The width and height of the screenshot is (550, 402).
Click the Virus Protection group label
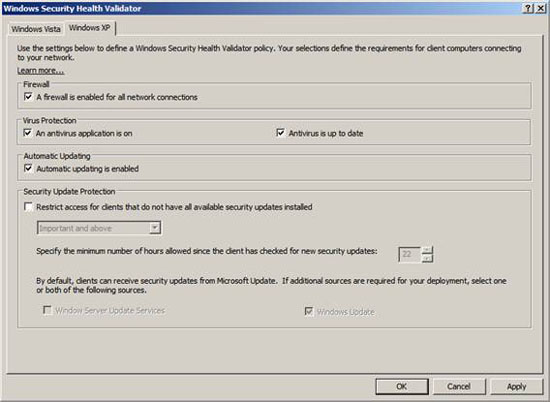[49, 120]
